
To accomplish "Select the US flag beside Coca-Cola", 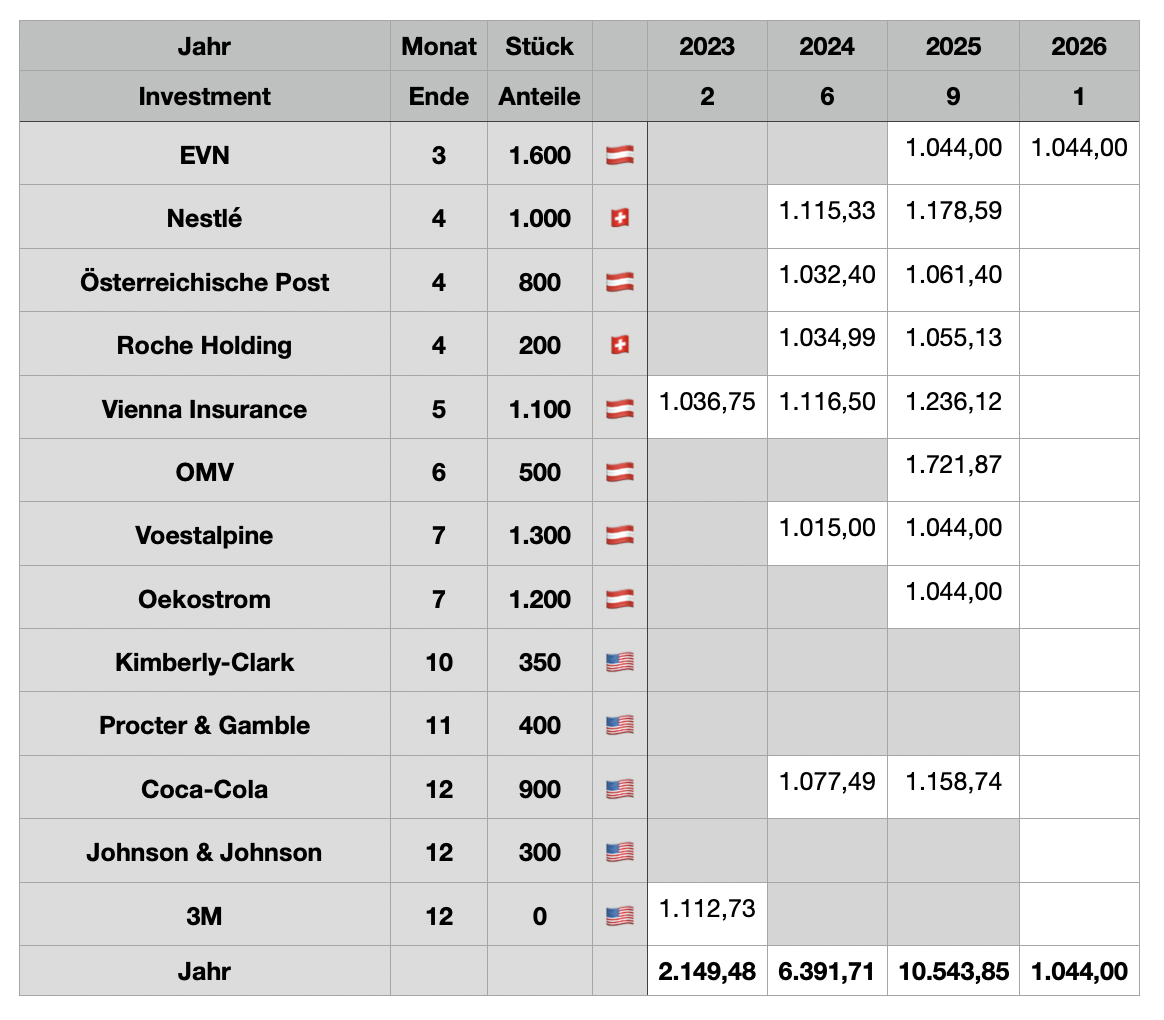I will (x=619, y=789).
